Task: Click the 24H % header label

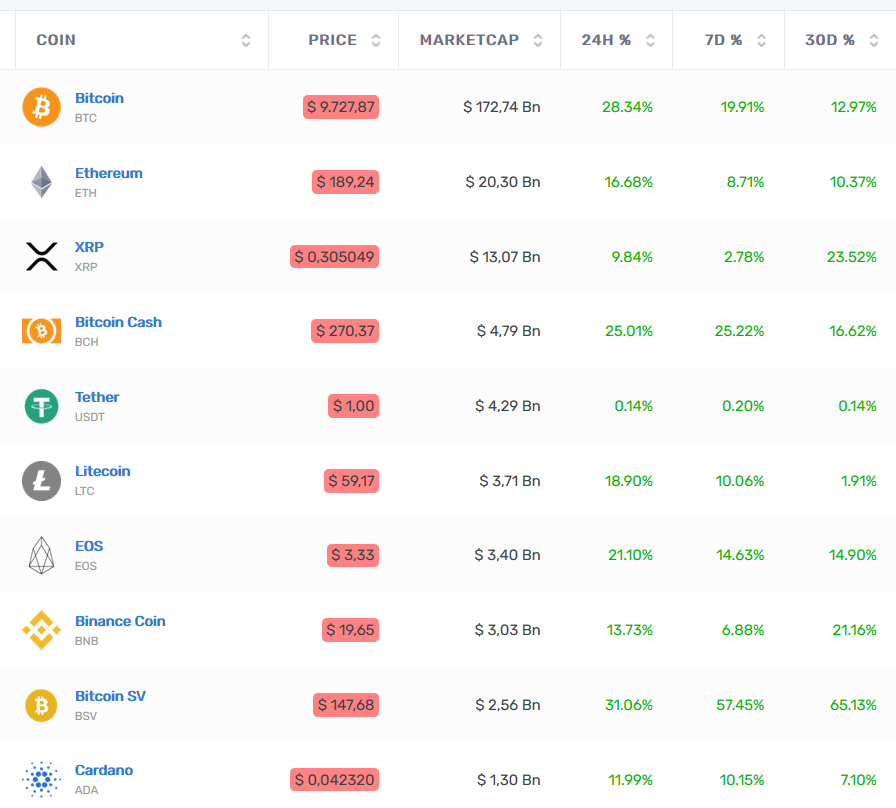Action: [606, 40]
